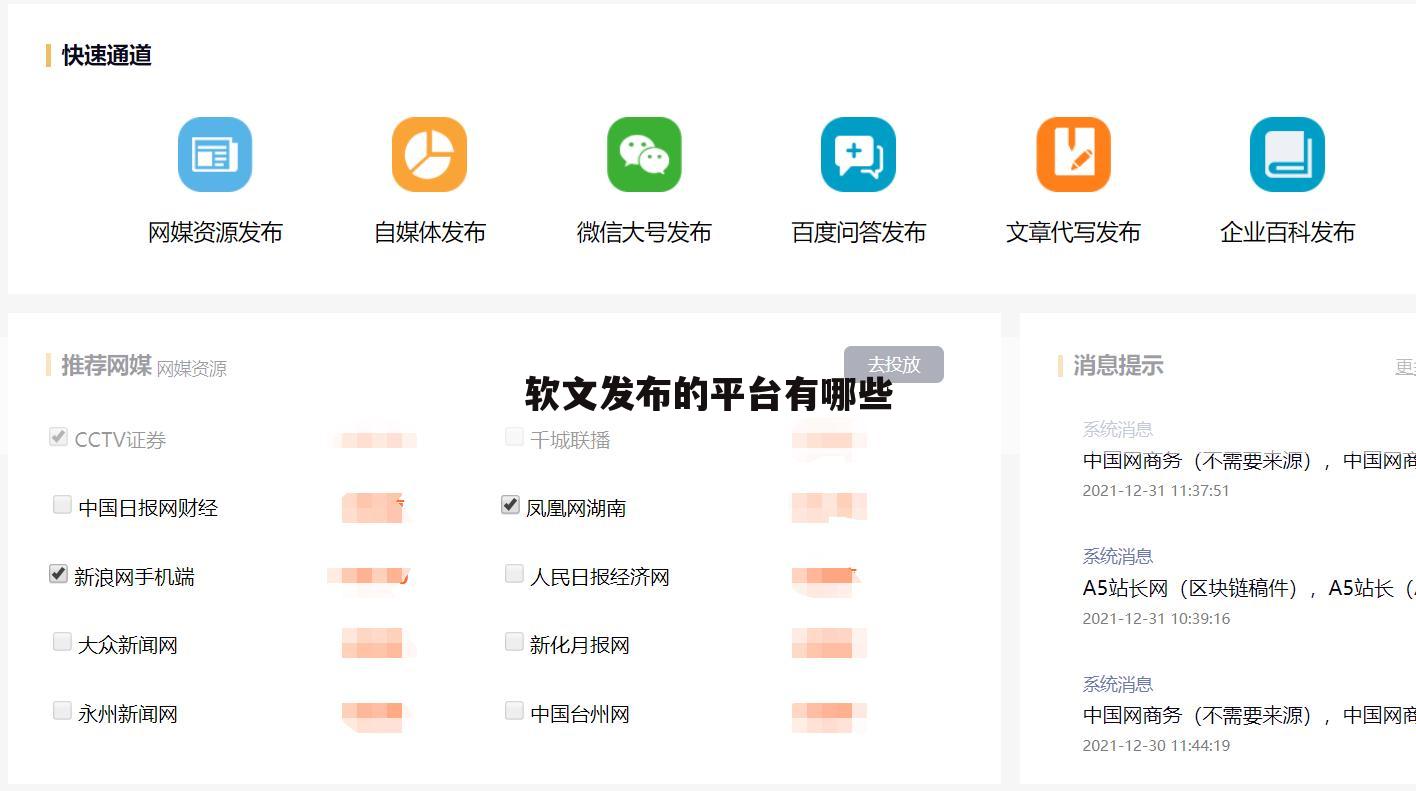The image size is (1416, 791).
Task: Click the 自媒体发布 pie-chart icon
Action: (x=429, y=154)
